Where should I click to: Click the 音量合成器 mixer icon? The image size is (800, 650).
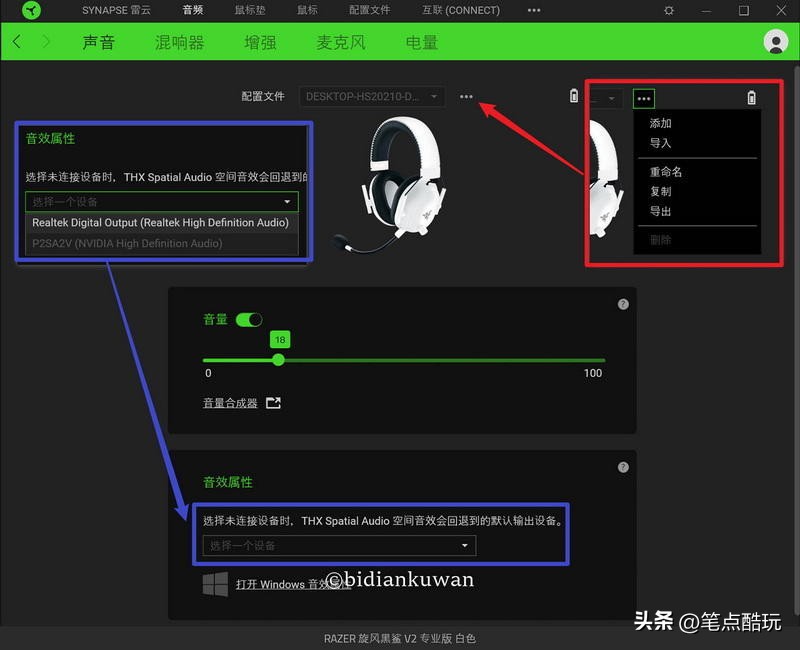click(272, 404)
